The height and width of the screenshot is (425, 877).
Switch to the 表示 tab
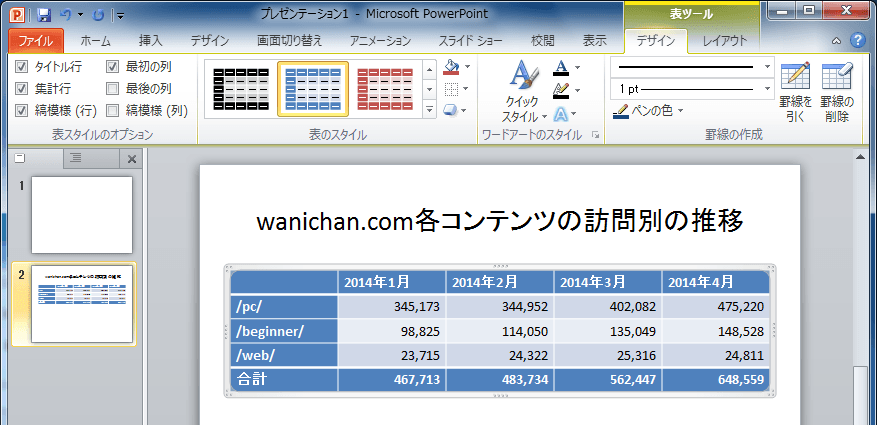595,41
